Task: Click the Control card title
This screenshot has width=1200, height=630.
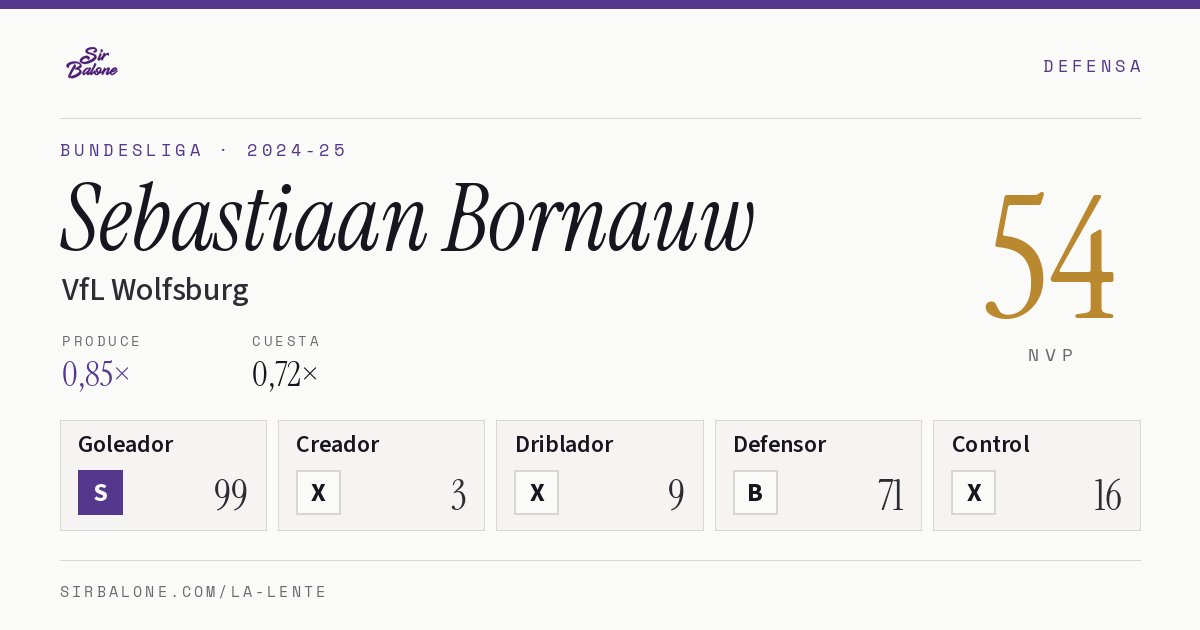Action: click(991, 444)
